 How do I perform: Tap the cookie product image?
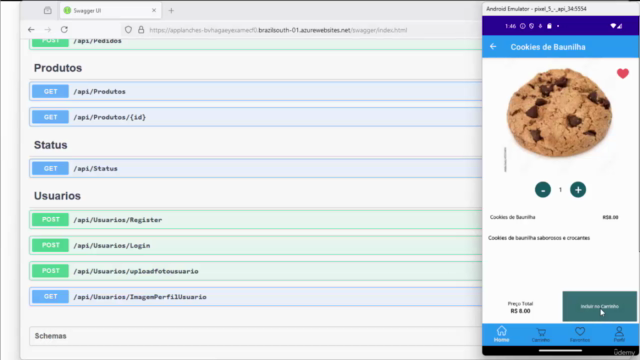point(560,112)
